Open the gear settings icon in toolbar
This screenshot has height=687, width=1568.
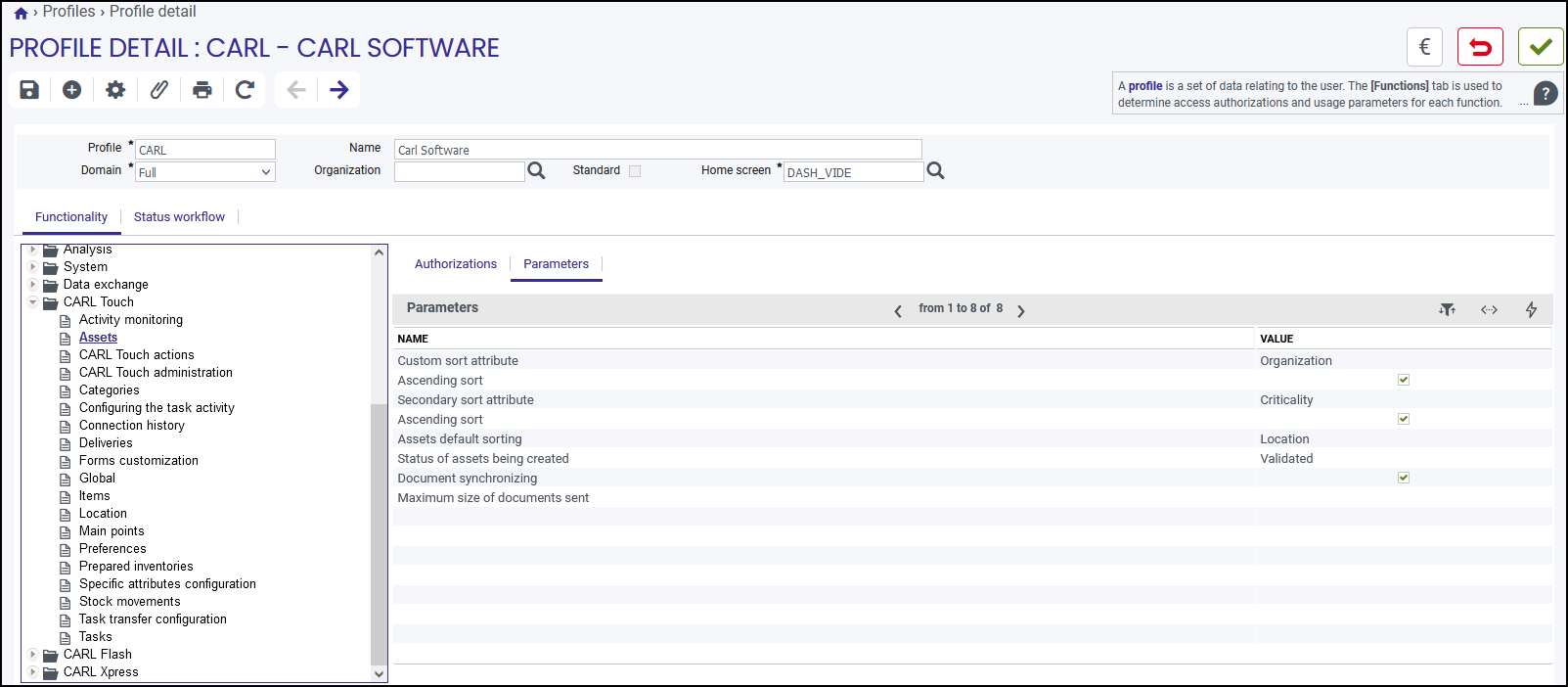pyautogui.click(x=115, y=90)
